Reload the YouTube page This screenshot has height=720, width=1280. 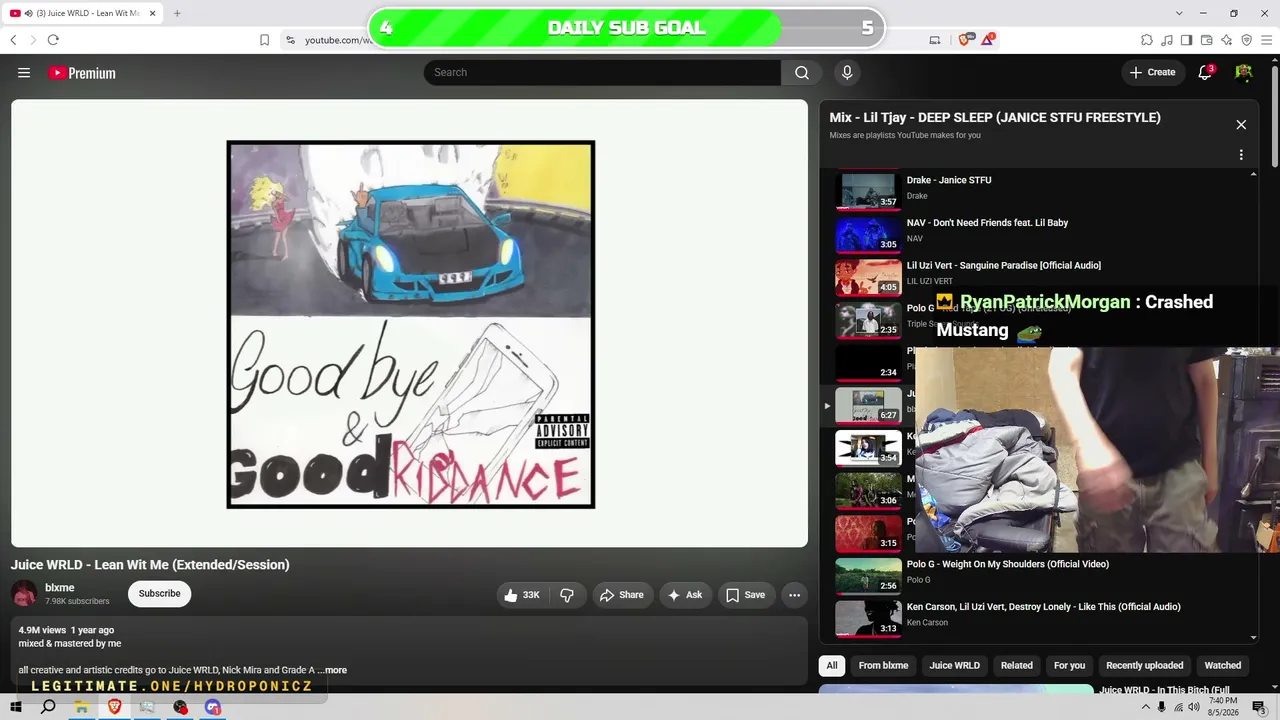pos(53,40)
